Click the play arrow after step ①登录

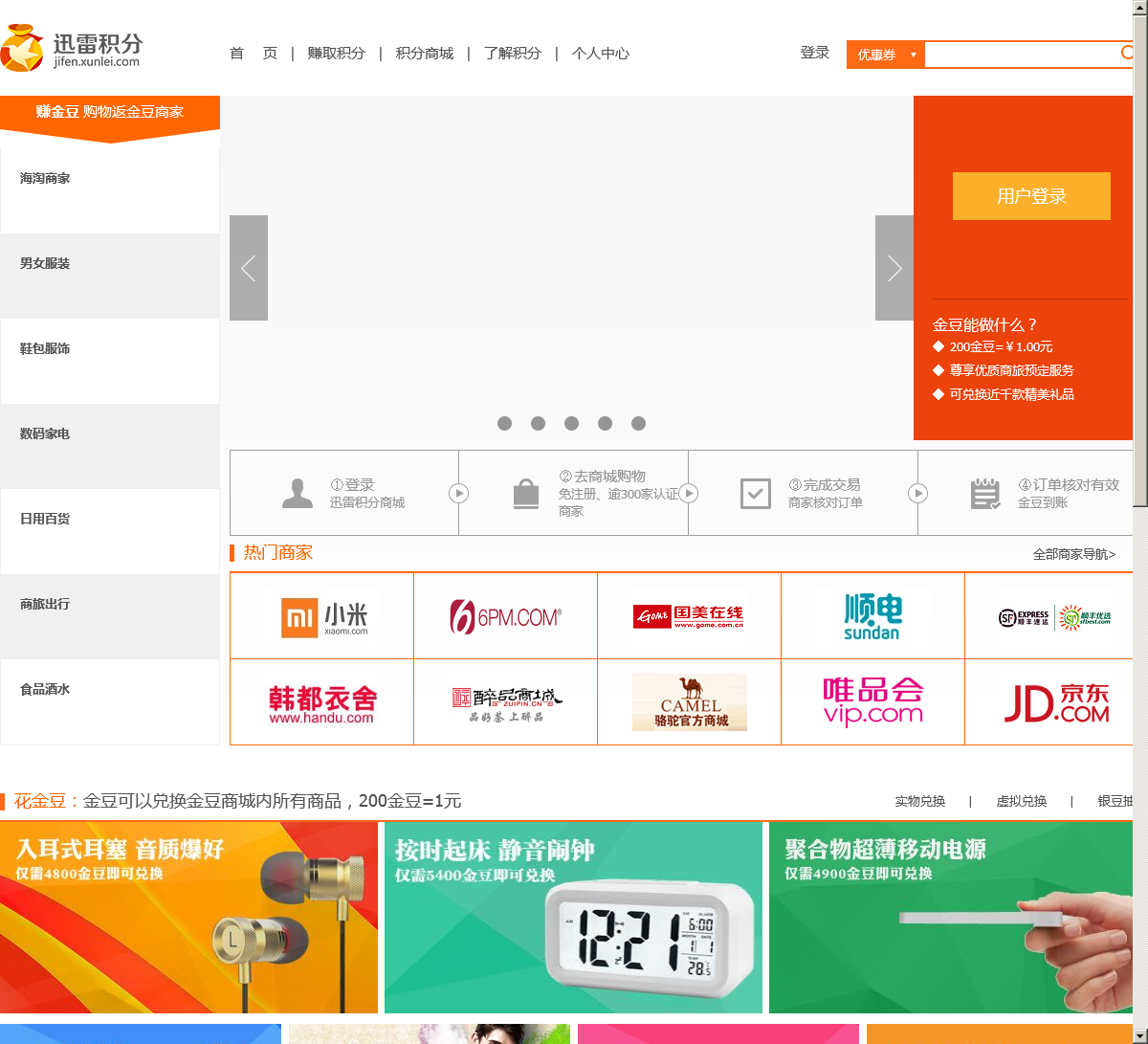(x=458, y=494)
